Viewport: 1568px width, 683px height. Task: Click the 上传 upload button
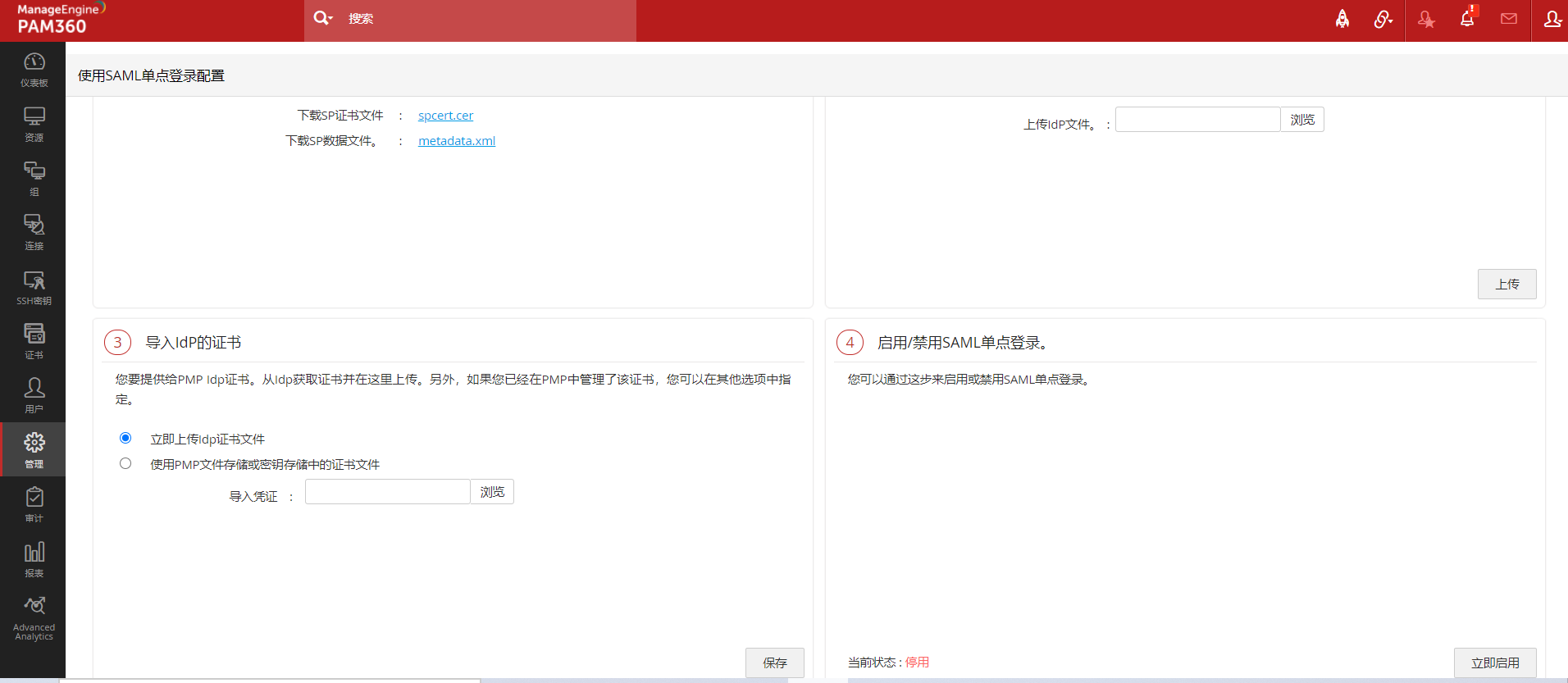[x=1507, y=284]
